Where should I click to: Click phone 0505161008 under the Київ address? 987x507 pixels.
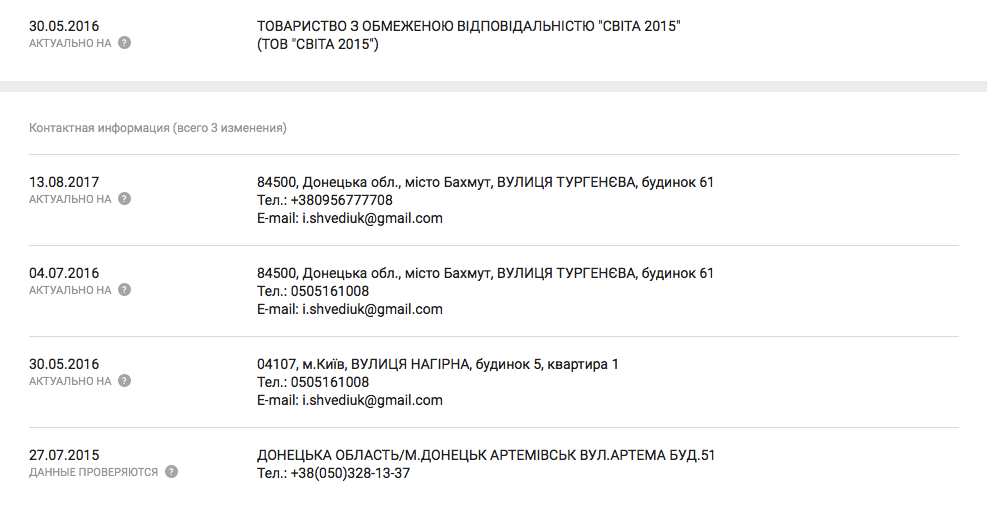tap(330, 382)
